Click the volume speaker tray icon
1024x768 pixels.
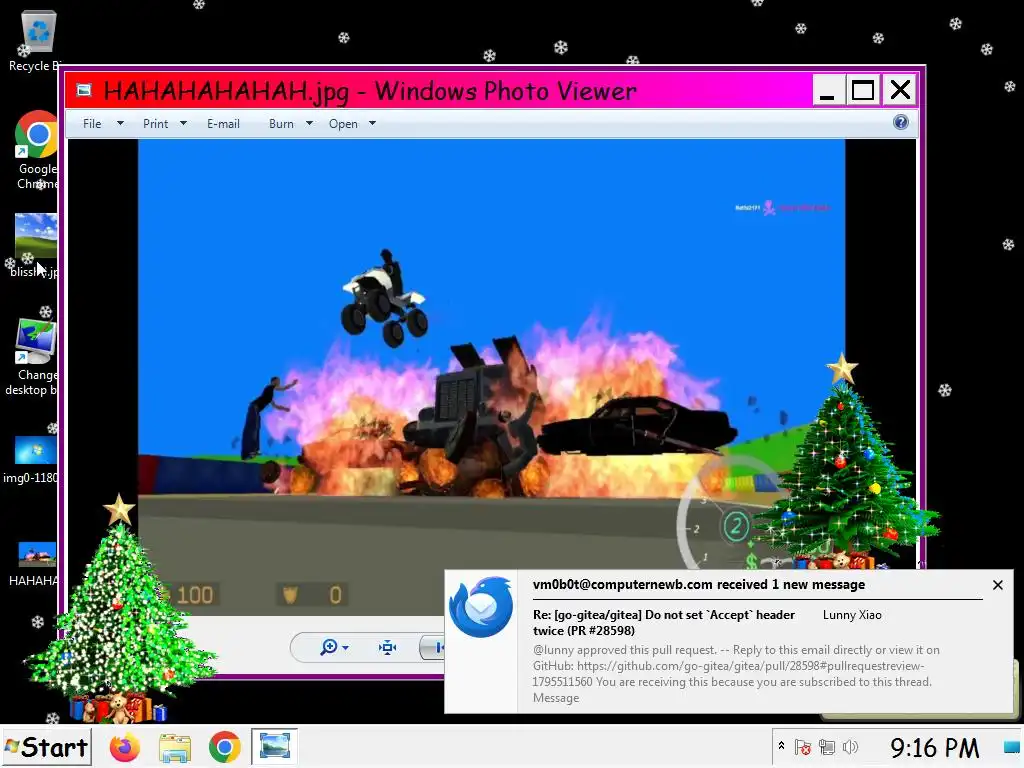[x=850, y=747]
